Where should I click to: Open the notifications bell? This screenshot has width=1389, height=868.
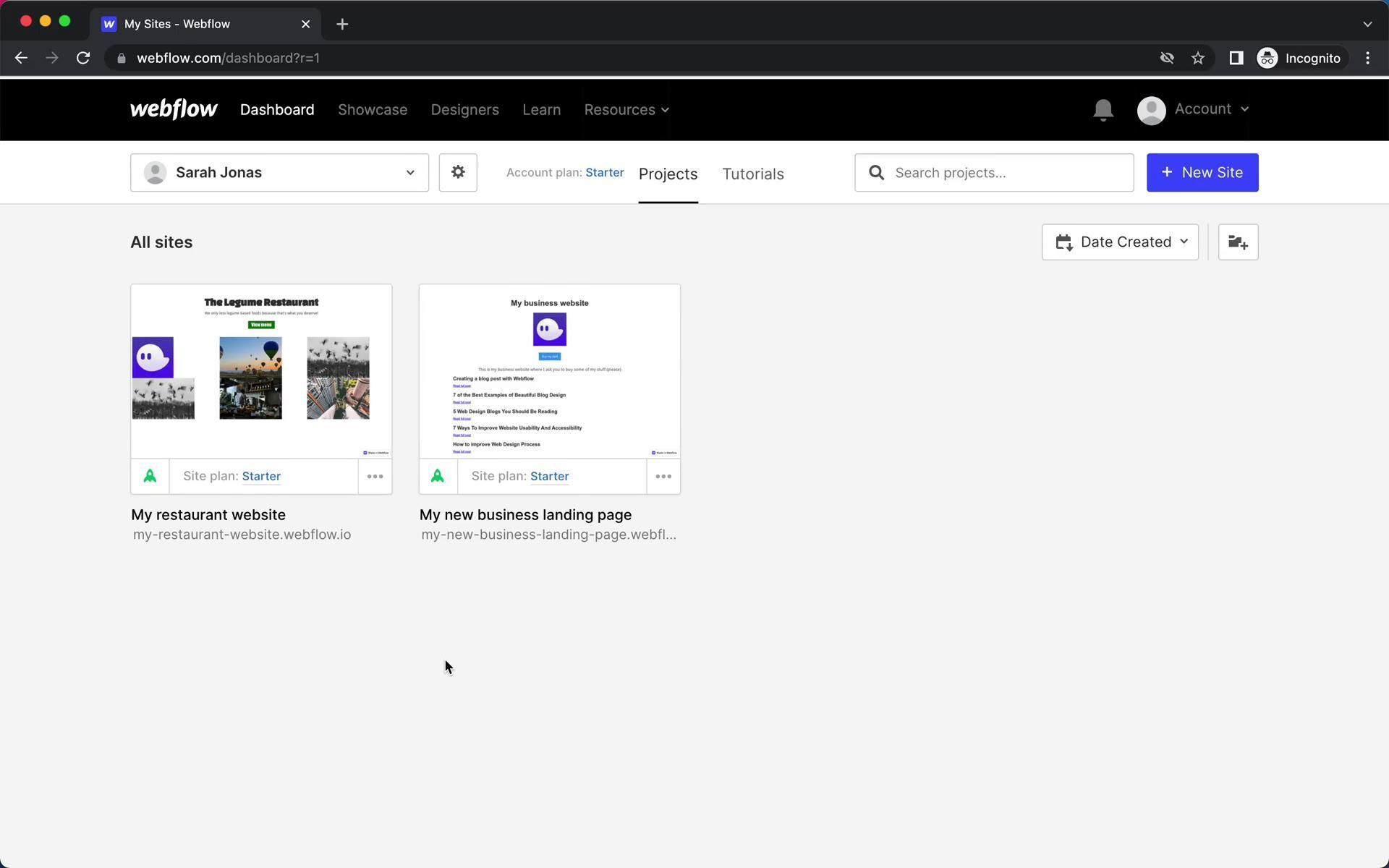(1103, 110)
